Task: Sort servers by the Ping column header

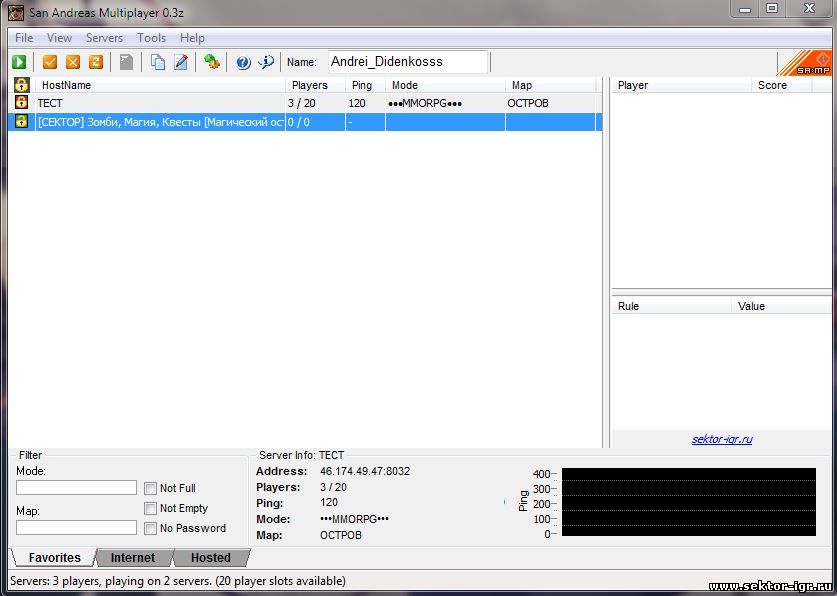Action: [x=365, y=85]
